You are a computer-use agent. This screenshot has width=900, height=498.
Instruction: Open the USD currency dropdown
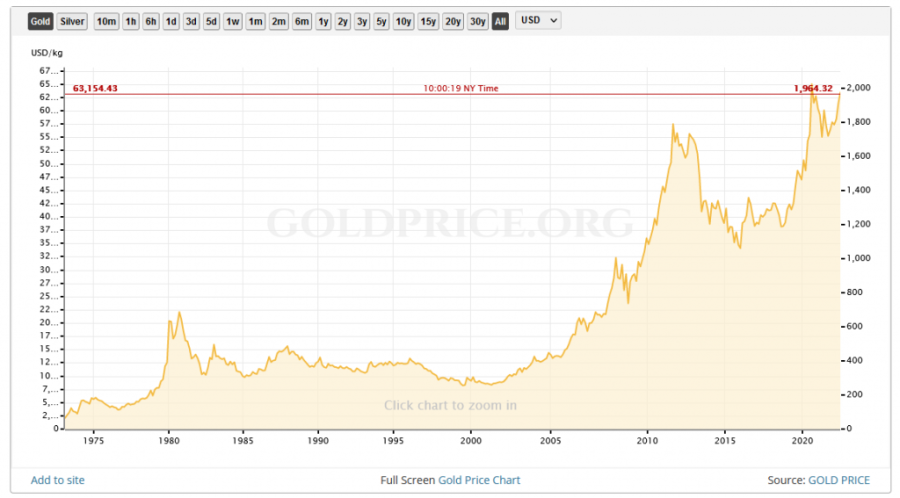pos(538,21)
